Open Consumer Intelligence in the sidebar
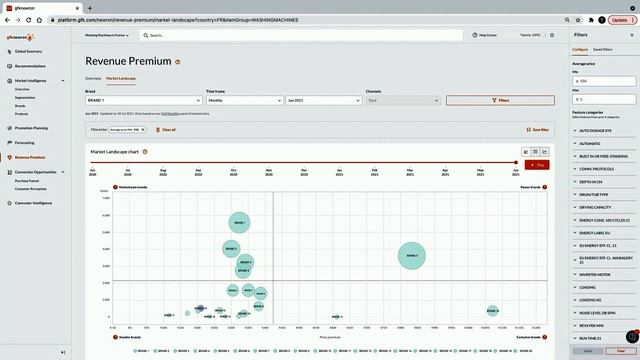640x360 pixels. click(33, 203)
